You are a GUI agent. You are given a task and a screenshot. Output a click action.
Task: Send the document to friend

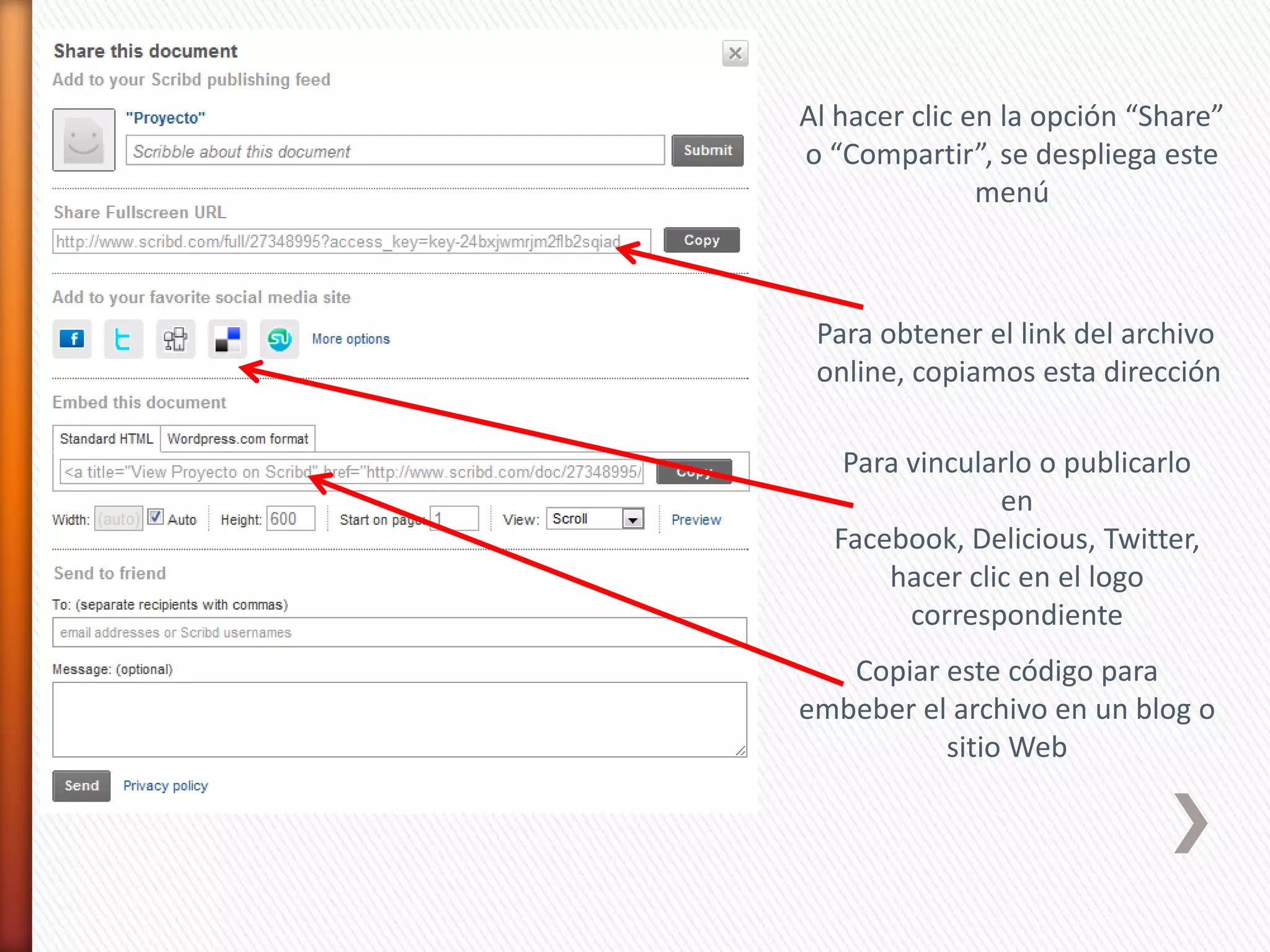[81, 786]
